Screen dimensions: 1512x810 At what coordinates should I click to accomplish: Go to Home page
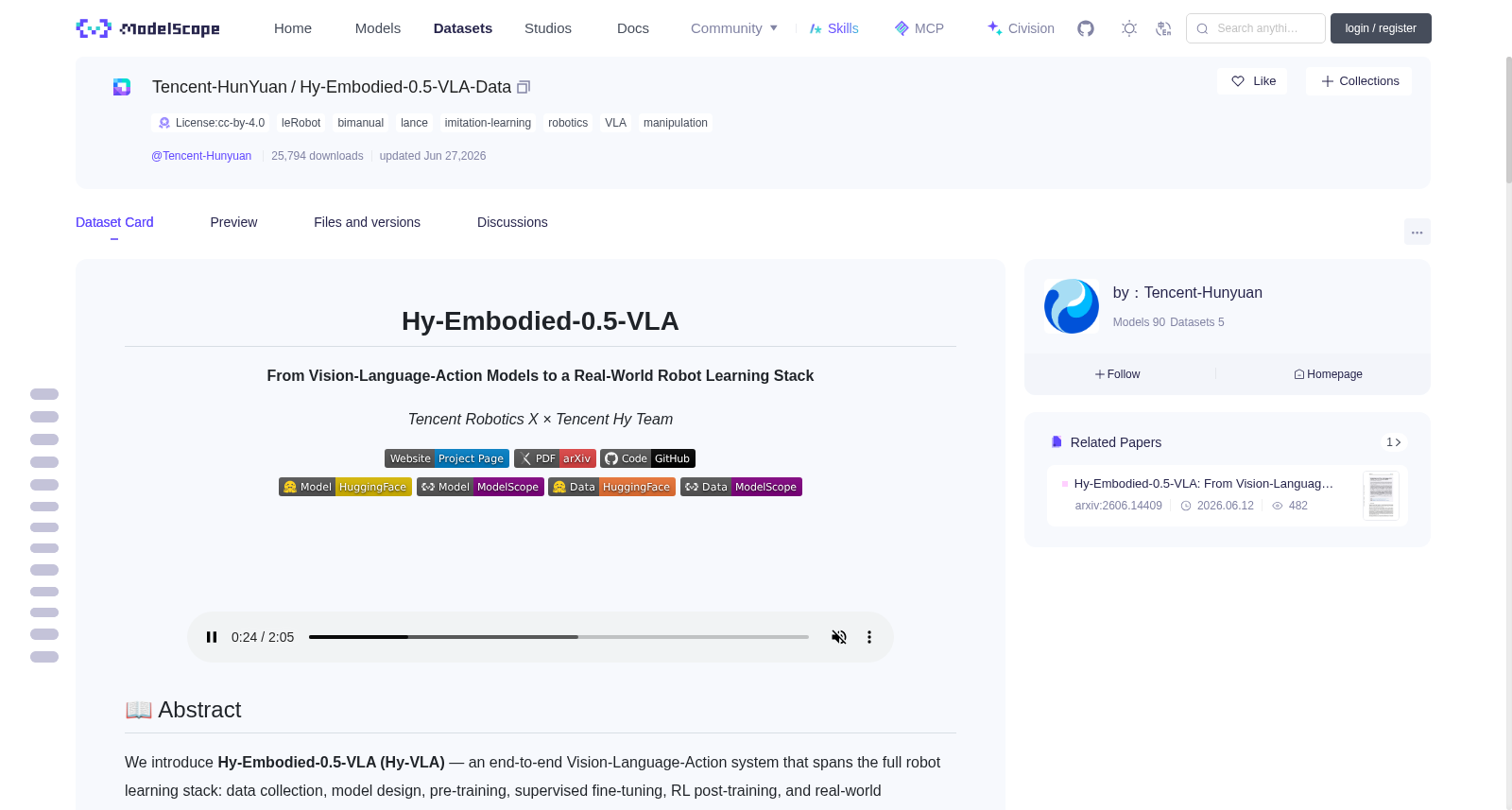tap(293, 28)
